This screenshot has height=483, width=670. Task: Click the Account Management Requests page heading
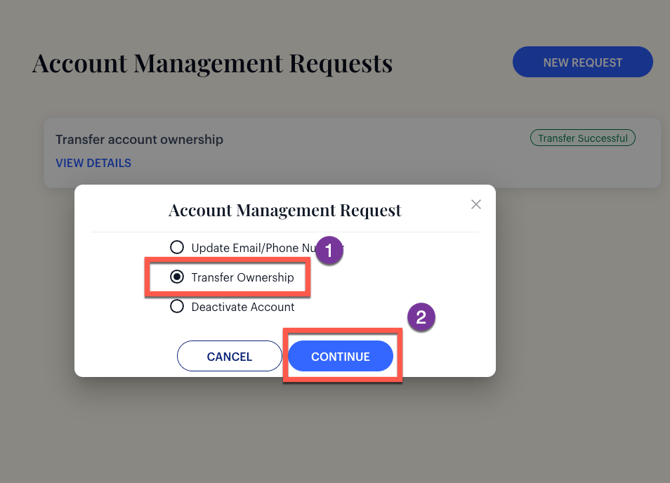coord(212,64)
